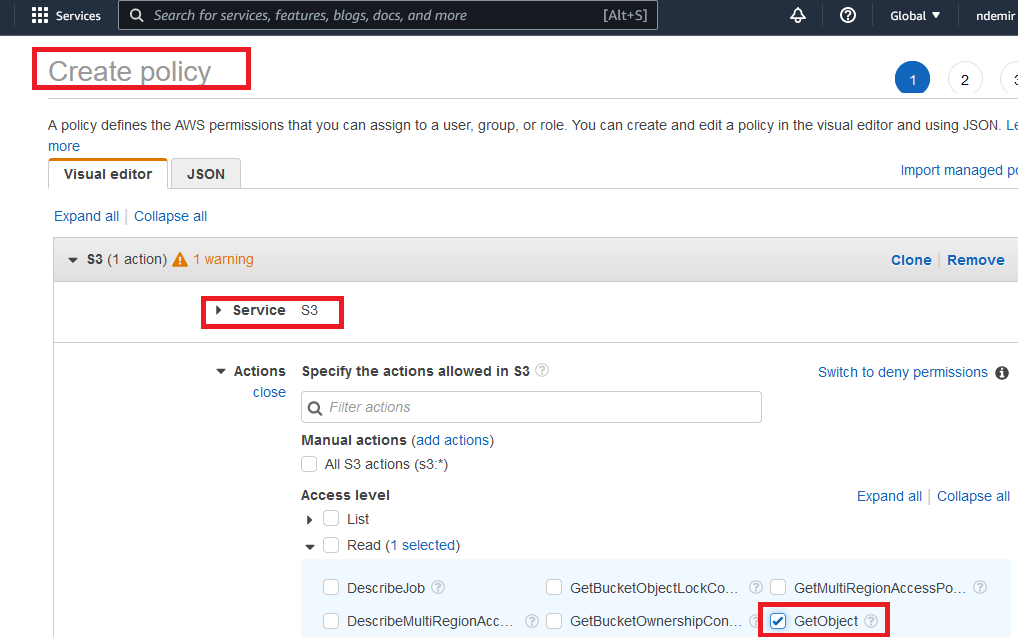
Task: Click Switch to deny permissions link
Action: 902,372
